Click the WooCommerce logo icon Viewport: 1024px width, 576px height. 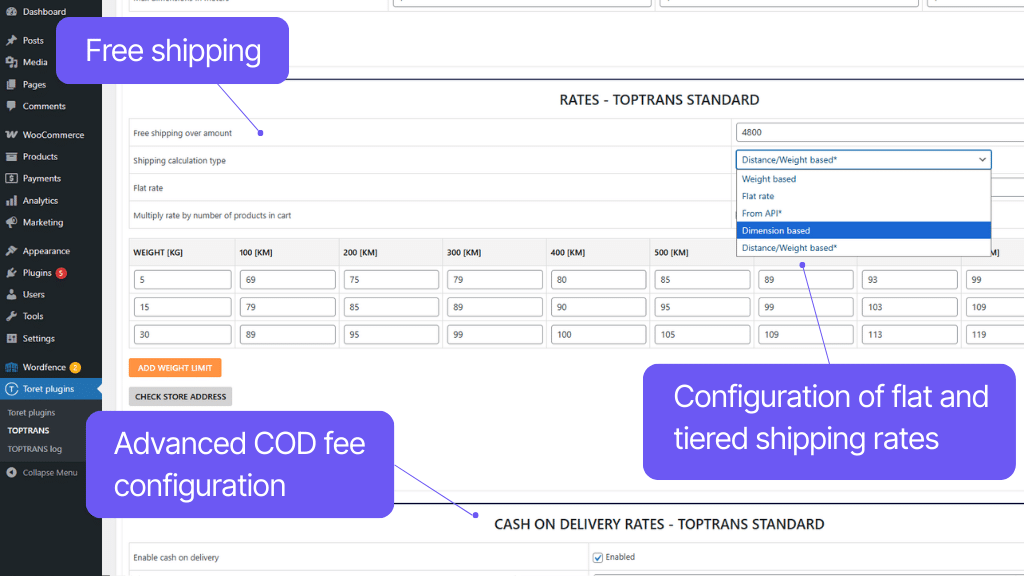[x=11, y=135]
